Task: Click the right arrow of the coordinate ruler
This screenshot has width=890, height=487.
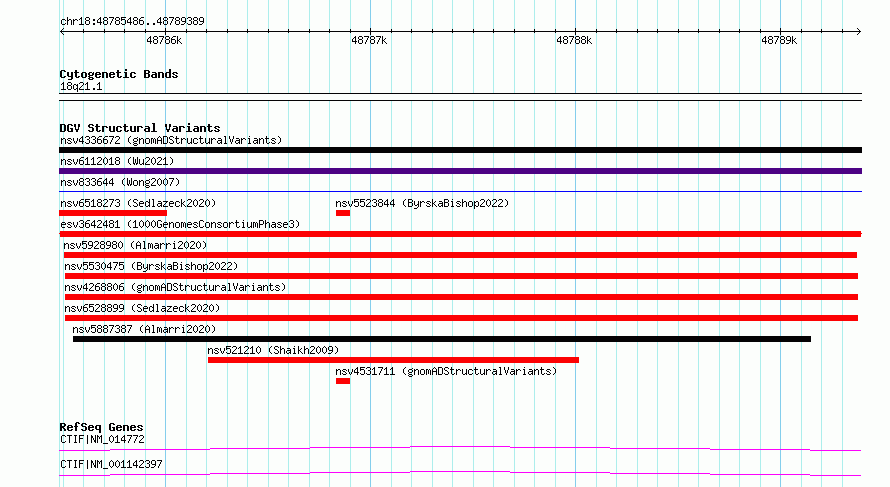Action: coord(858,32)
